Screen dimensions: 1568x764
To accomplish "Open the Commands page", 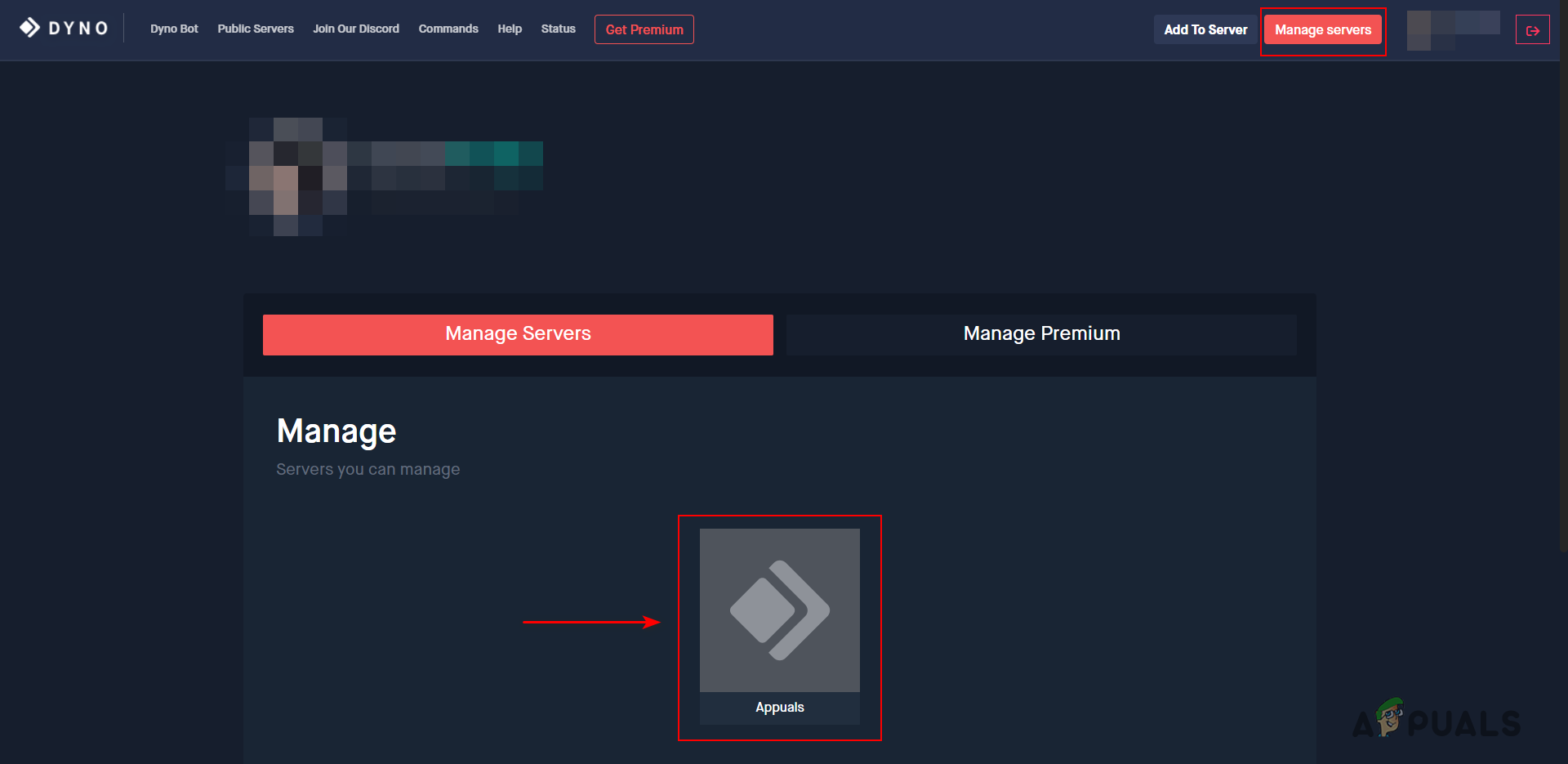I will tap(448, 29).
